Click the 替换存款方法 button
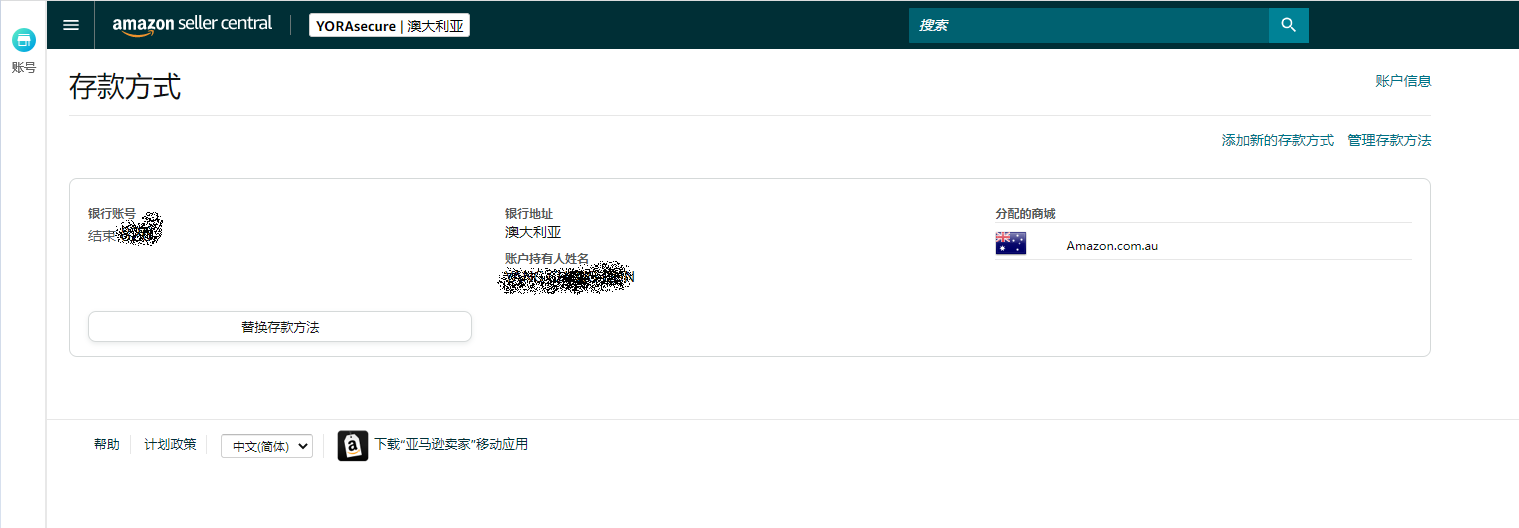 pyautogui.click(x=280, y=327)
